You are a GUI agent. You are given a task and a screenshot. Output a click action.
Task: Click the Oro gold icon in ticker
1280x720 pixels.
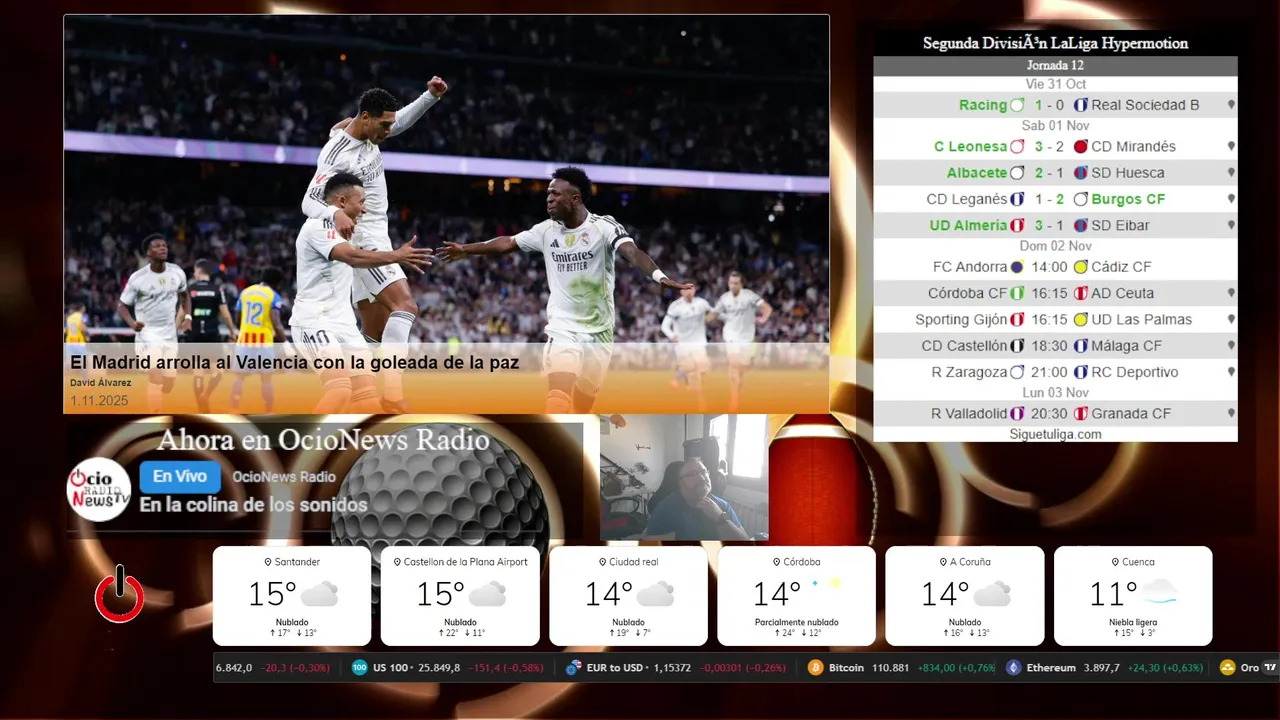pyautogui.click(x=1227, y=668)
